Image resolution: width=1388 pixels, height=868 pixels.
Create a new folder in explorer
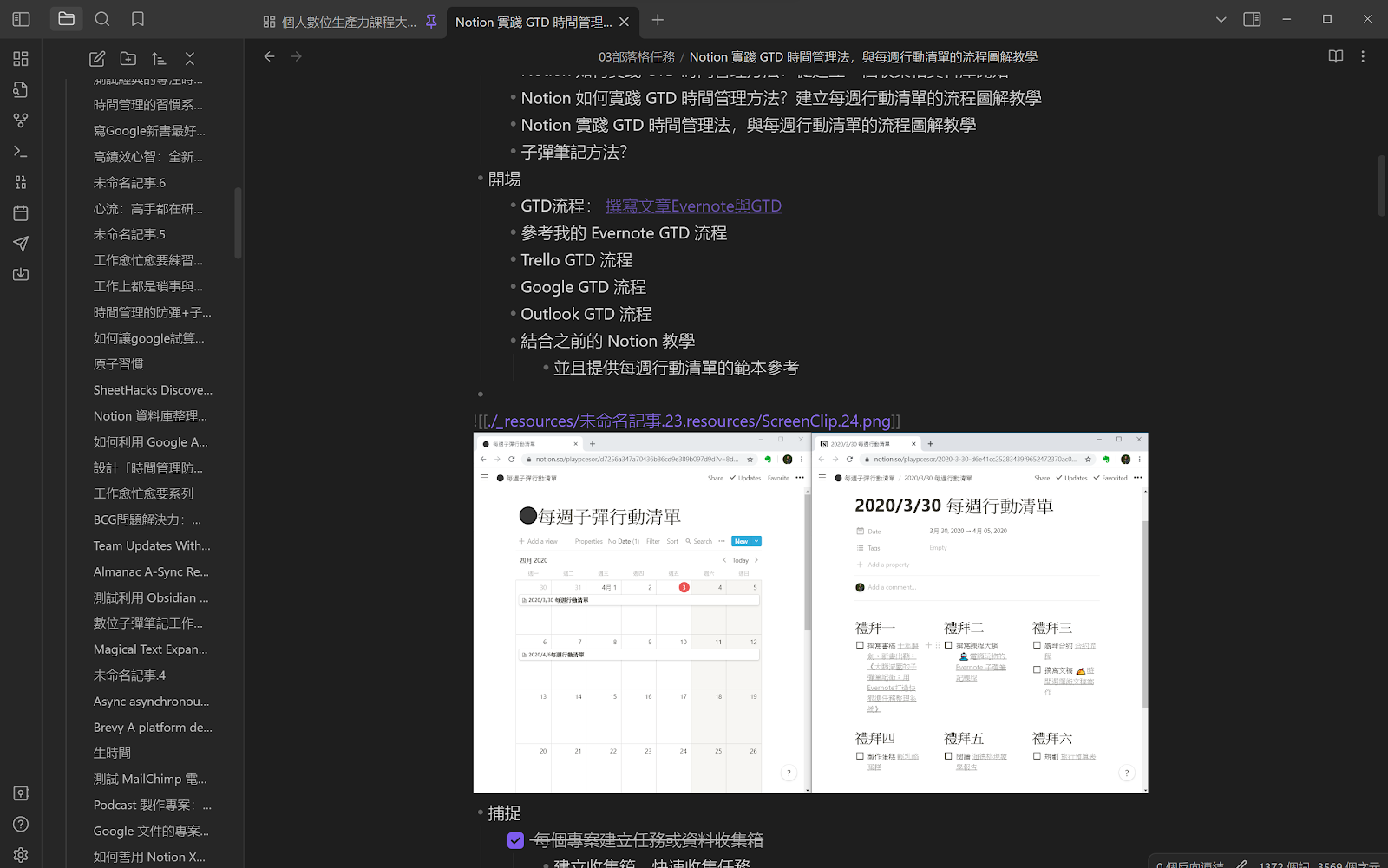128,58
